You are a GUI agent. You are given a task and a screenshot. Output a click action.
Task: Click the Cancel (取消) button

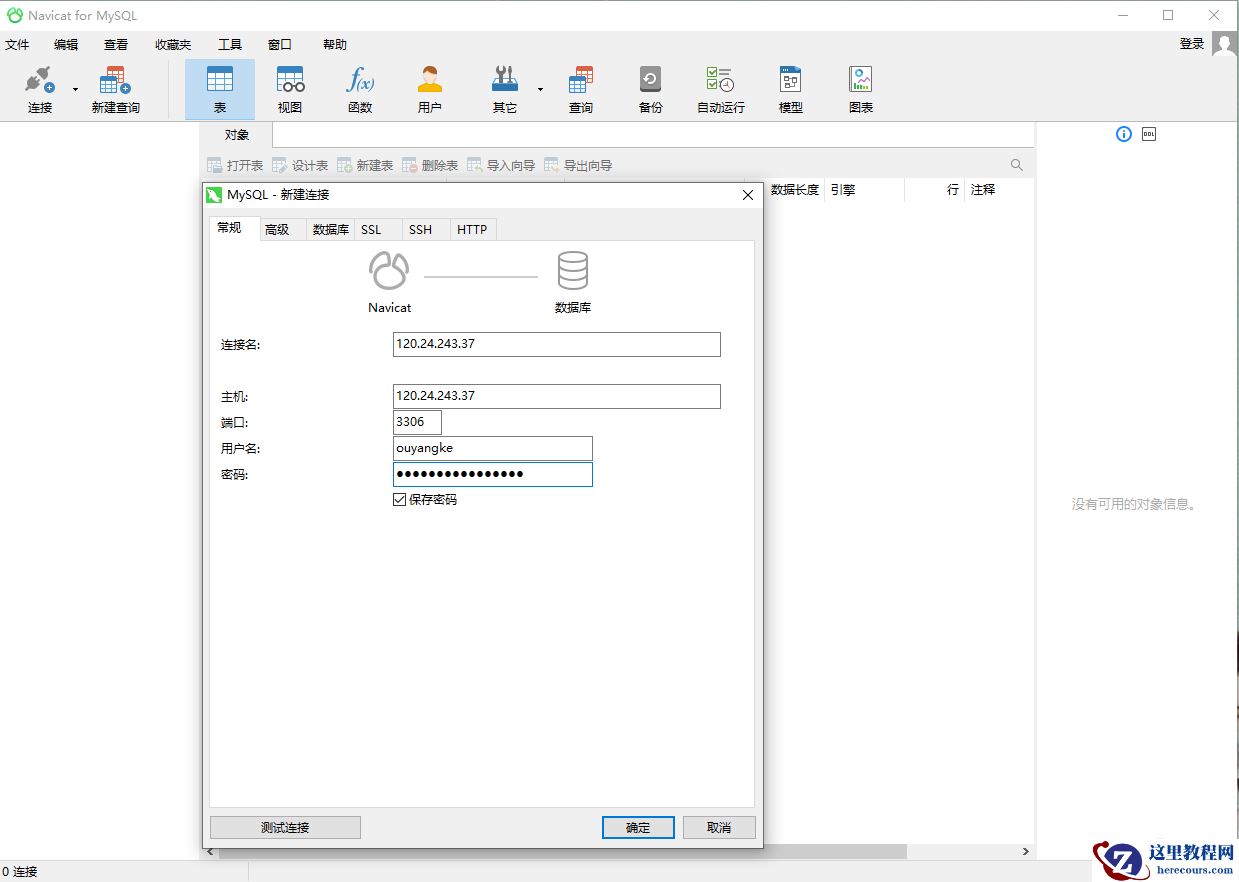(x=718, y=828)
